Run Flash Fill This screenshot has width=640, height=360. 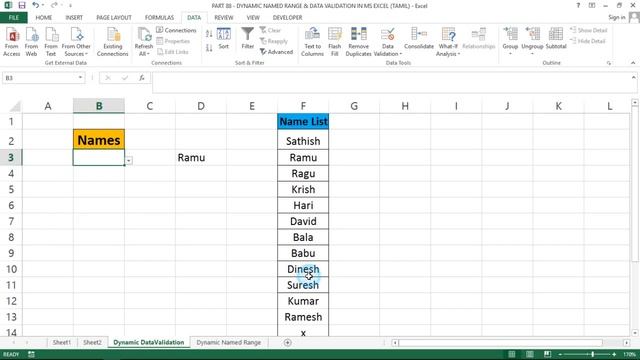pyautogui.click(x=335, y=42)
